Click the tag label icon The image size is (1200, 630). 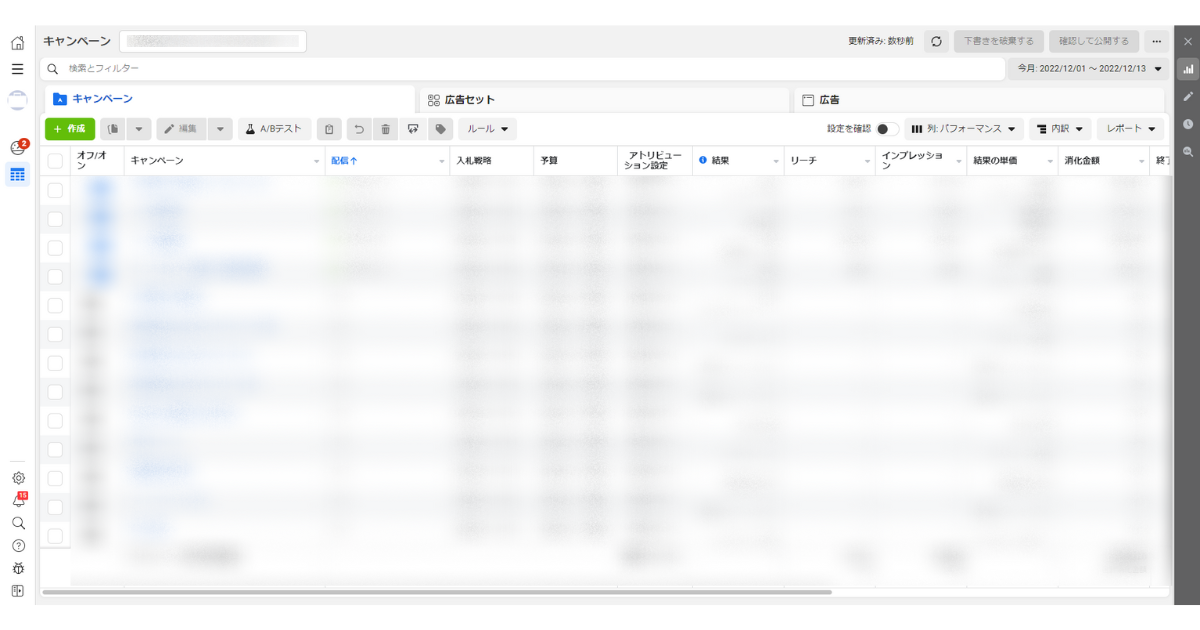pos(440,129)
